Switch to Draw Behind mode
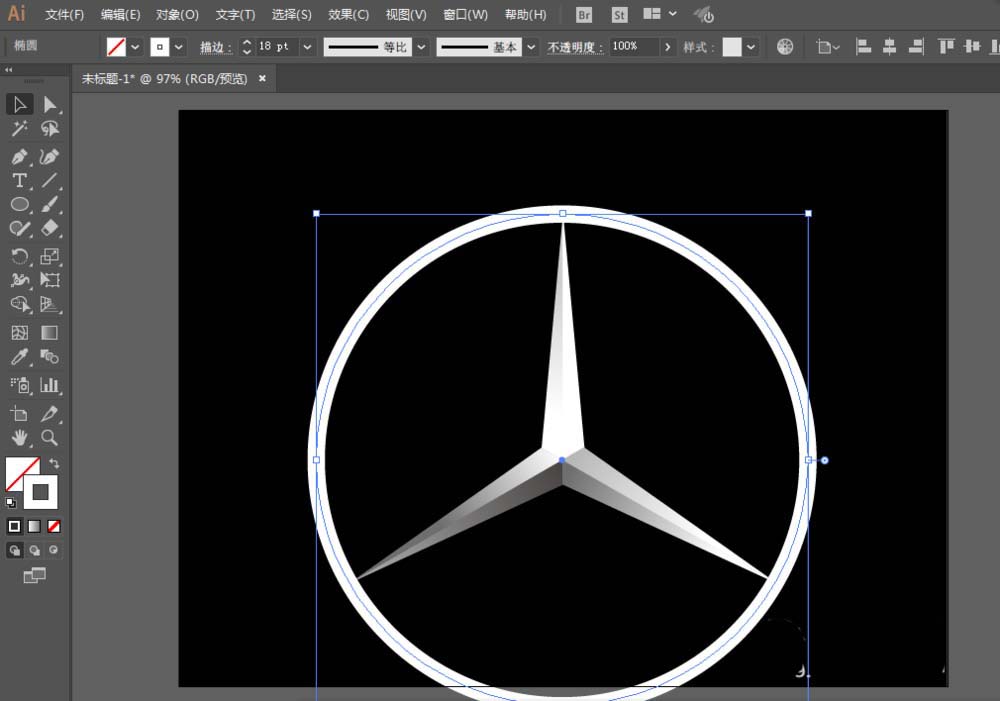1000x701 pixels. coord(34,550)
